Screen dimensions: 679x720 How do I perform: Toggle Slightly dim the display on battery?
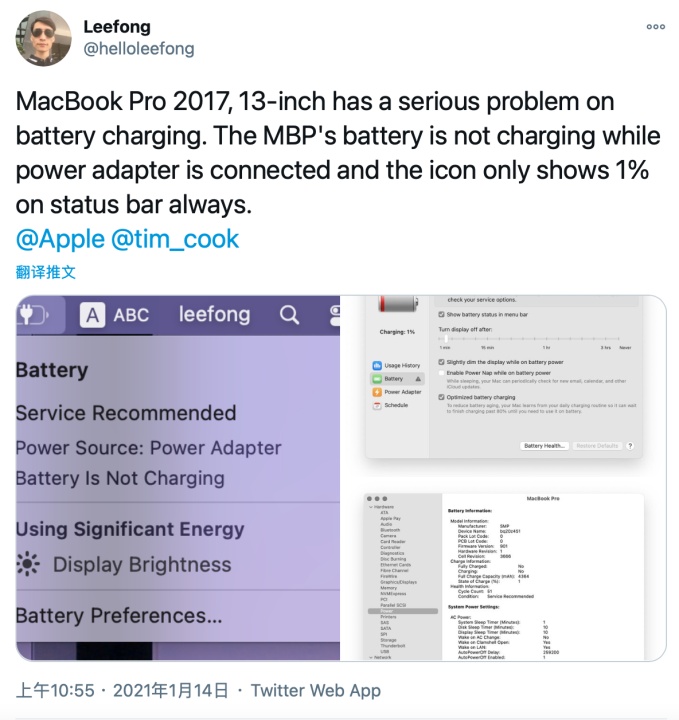[x=441, y=362]
